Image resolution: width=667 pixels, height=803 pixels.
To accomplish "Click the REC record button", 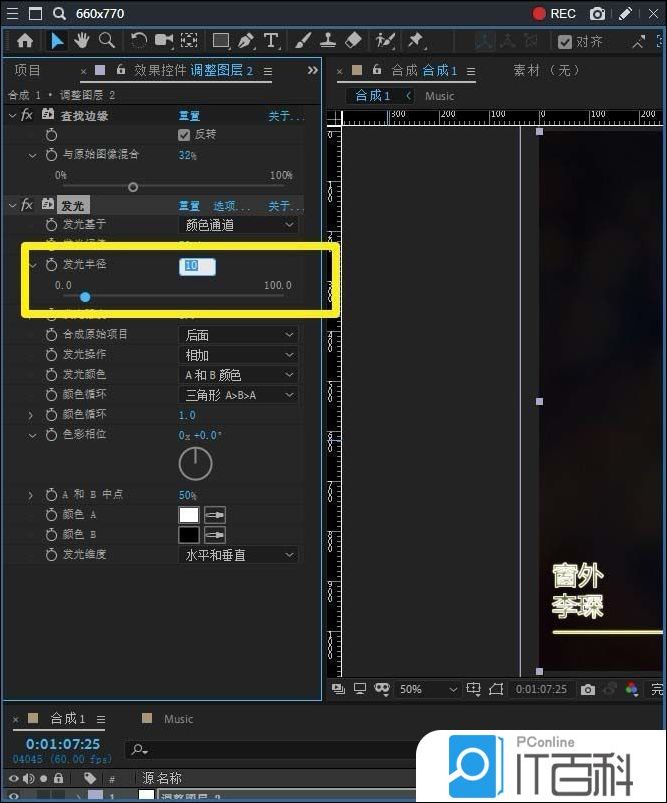I will (x=553, y=14).
